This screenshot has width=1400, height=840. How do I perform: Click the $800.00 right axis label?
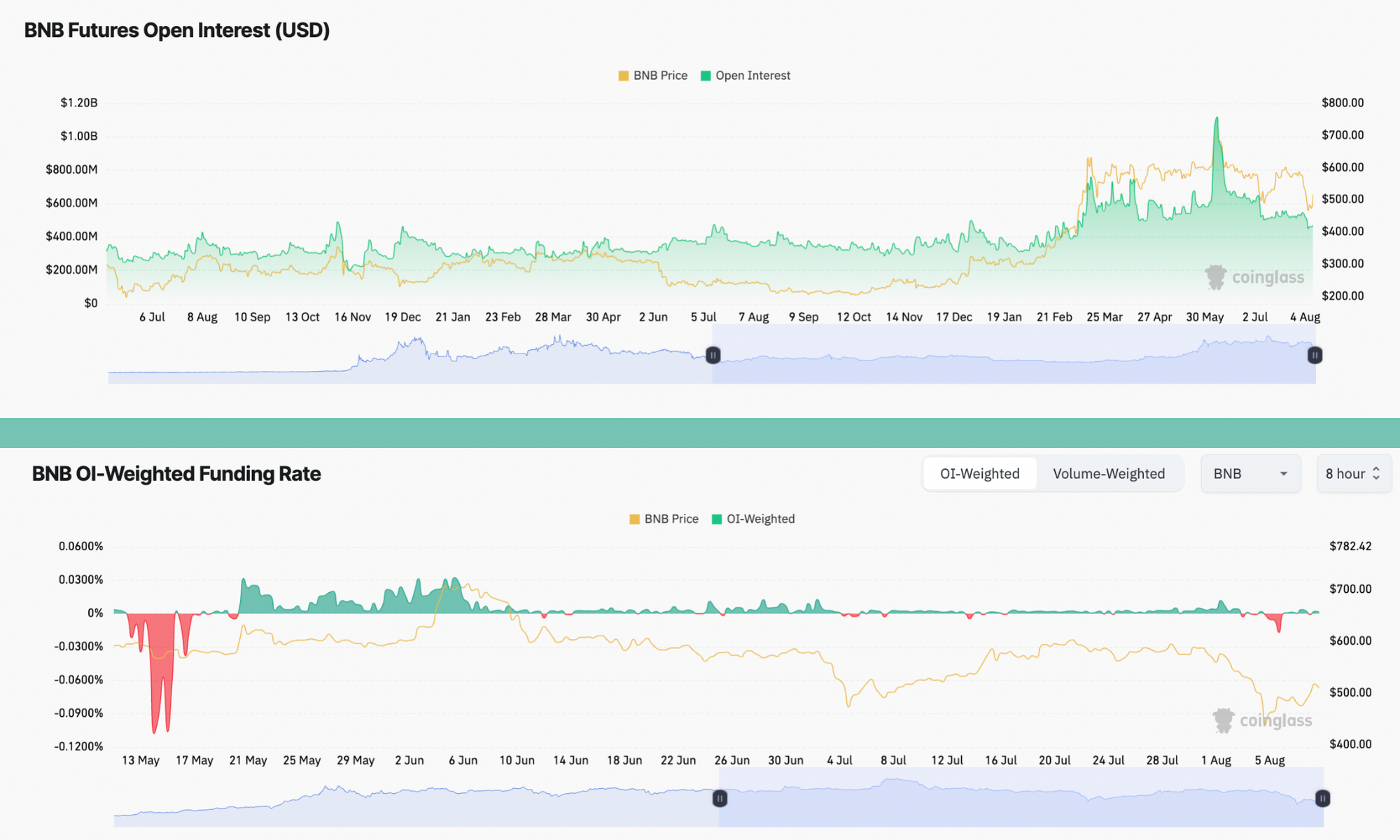tap(1343, 103)
